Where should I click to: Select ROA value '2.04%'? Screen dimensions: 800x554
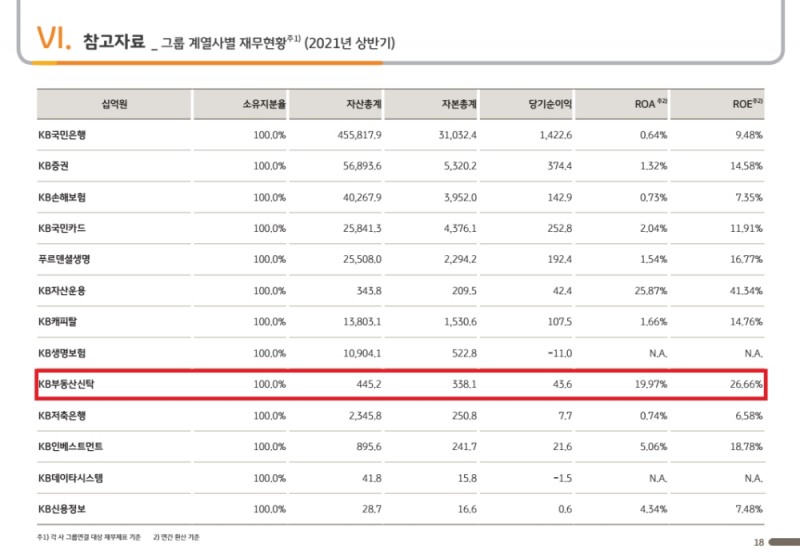coord(654,229)
